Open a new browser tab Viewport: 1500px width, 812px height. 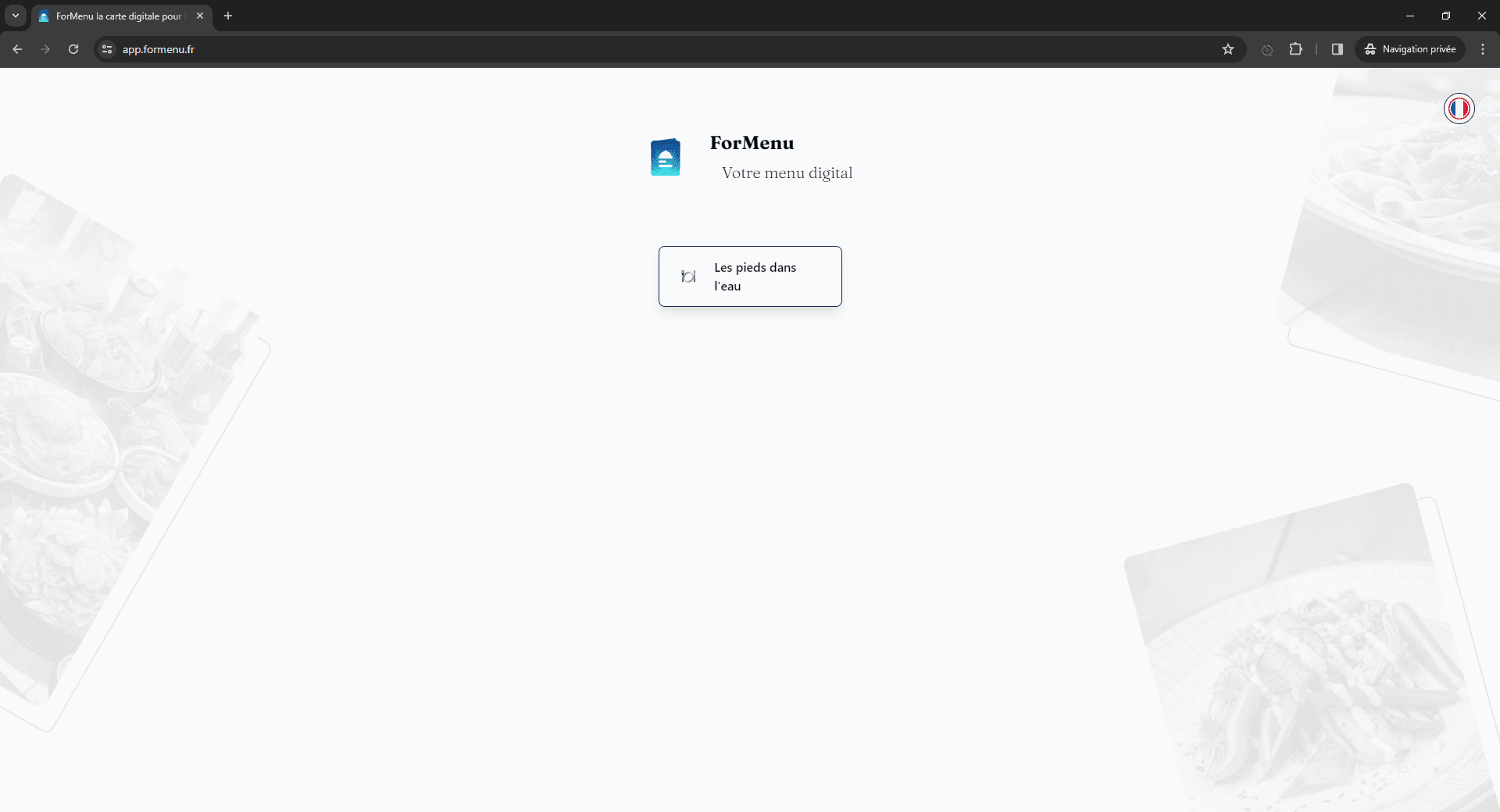228,16
